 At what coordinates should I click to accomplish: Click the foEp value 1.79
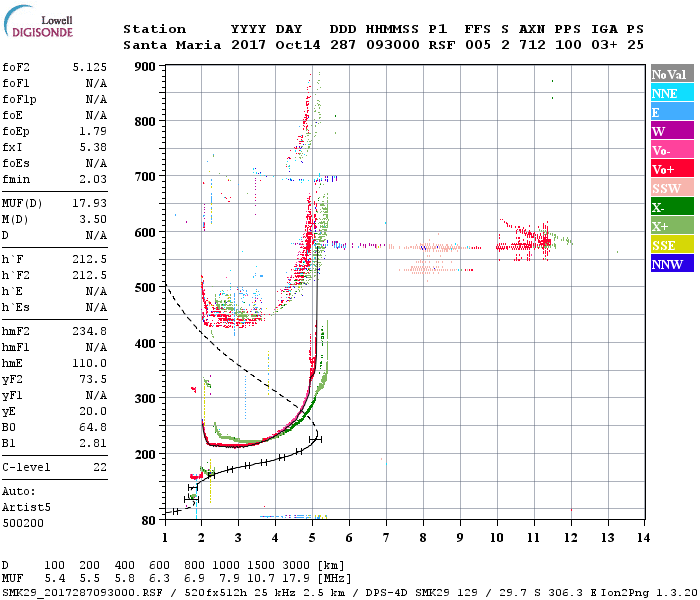coord(93,131)
